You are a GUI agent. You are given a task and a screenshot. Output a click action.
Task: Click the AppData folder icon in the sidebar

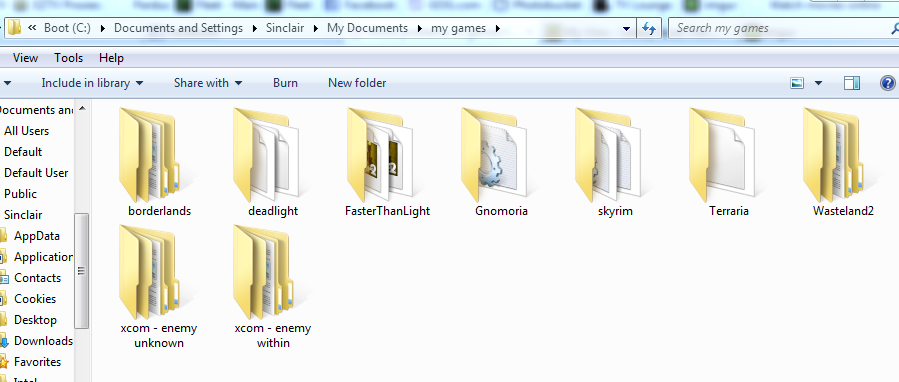point(3,236)
